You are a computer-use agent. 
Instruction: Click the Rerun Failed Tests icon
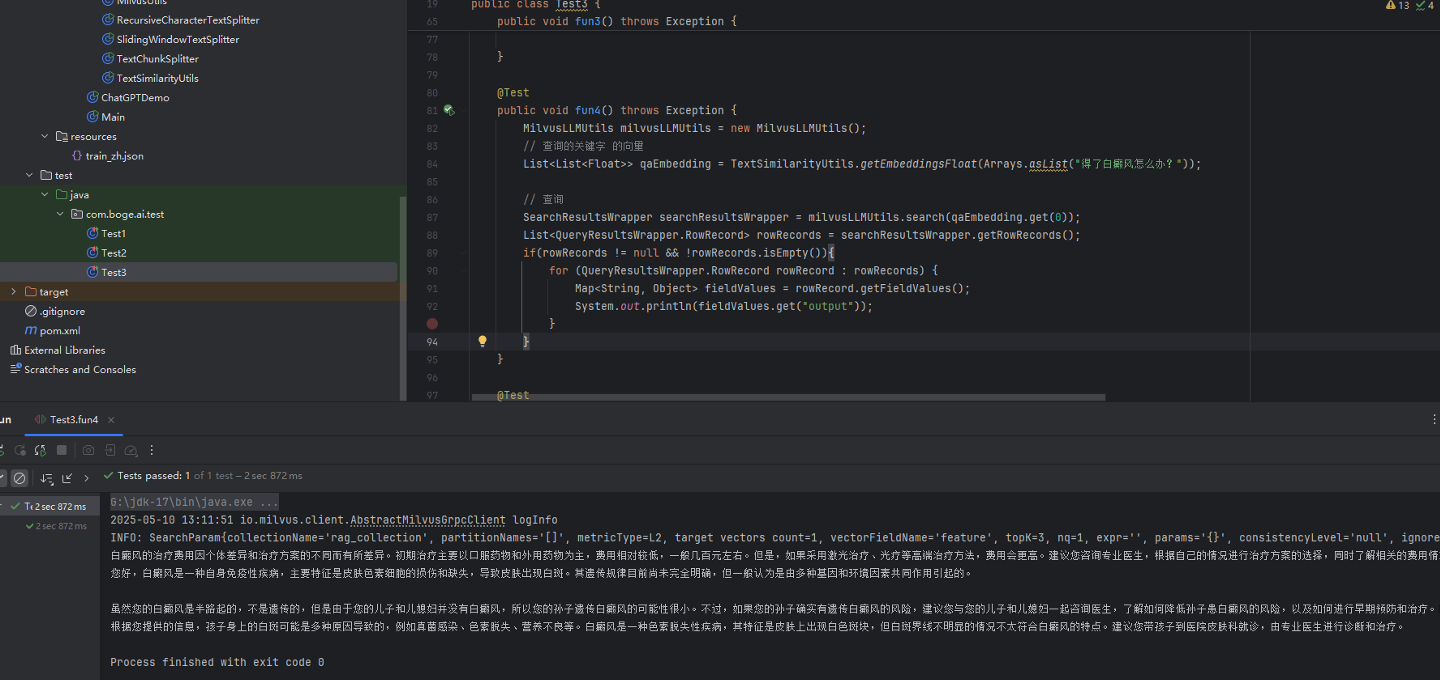pyautogui.click(x=20, y=451)
